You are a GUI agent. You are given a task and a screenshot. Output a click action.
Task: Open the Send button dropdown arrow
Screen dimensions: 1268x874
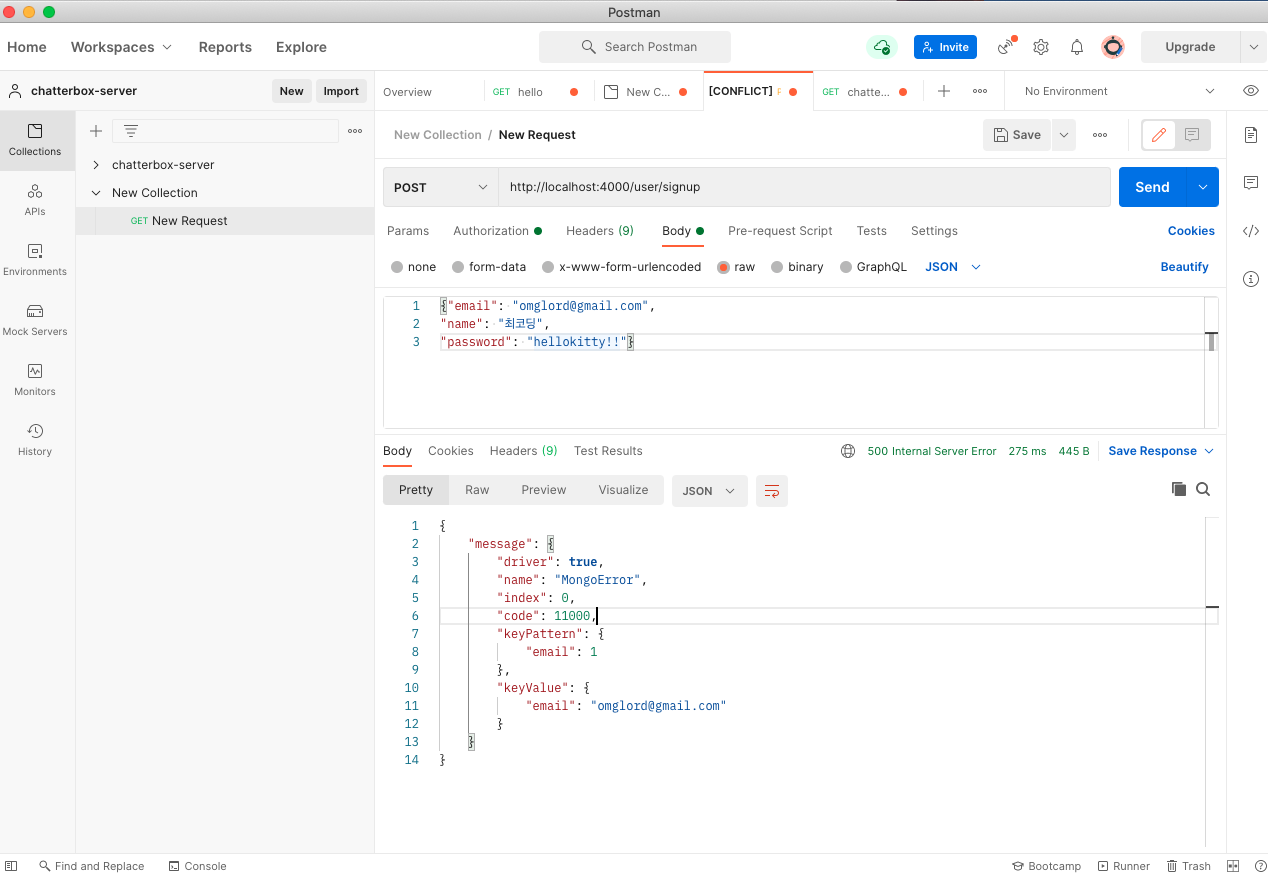pos(1202,187)
